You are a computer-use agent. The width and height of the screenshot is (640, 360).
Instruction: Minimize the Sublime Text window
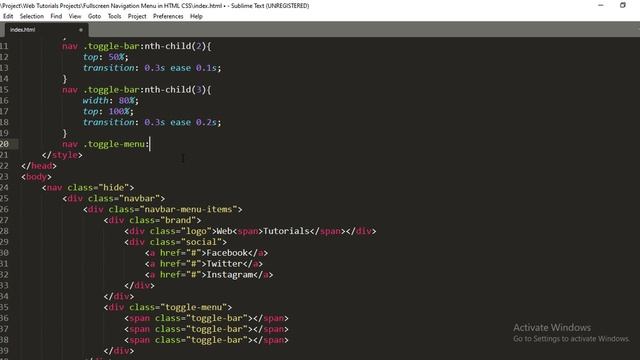coord(601,5)
